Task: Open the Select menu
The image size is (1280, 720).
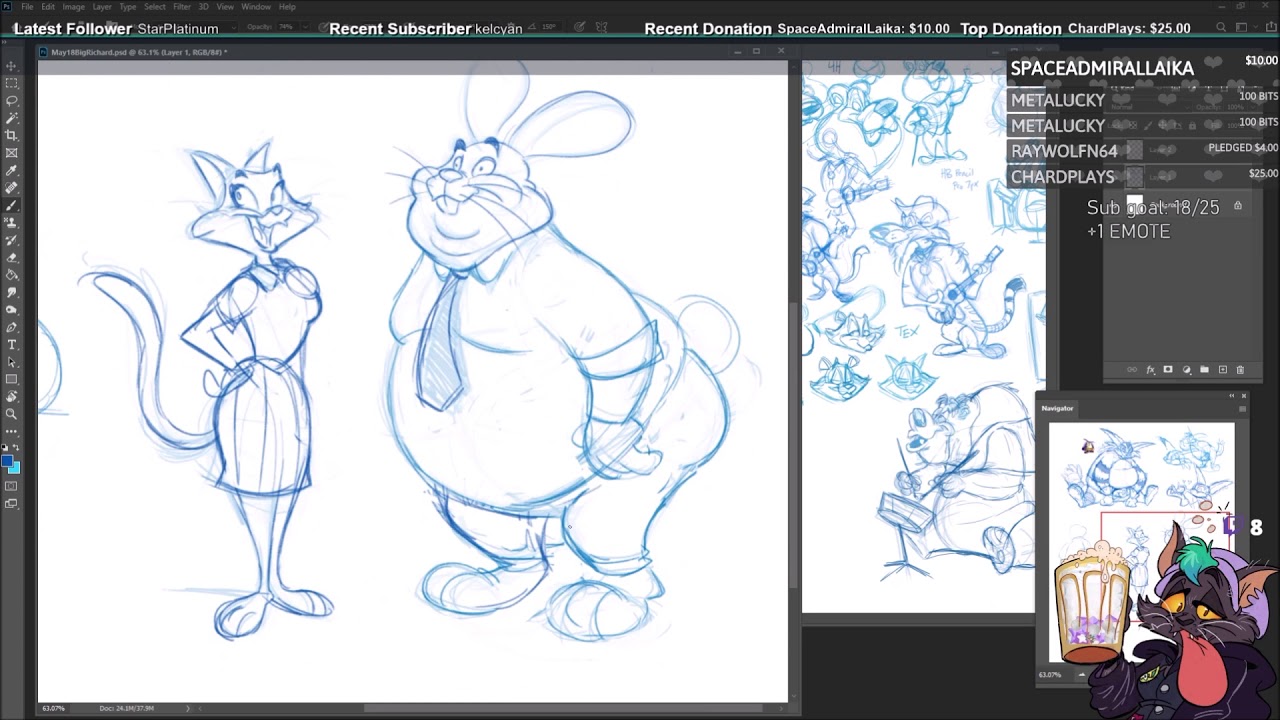Action: pyautogui.click(x=154, y=7)
